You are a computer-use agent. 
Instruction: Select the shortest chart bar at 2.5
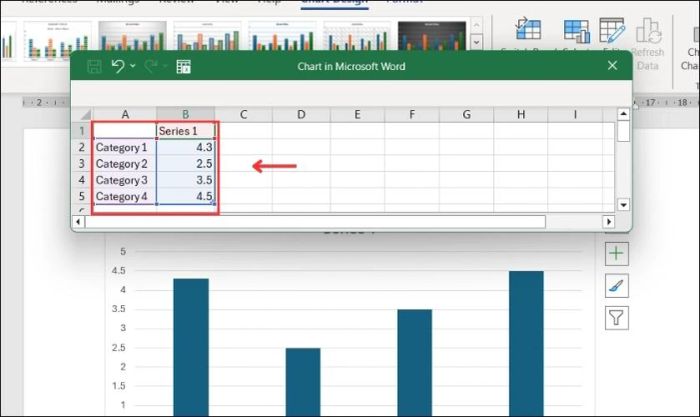point(303,382)
